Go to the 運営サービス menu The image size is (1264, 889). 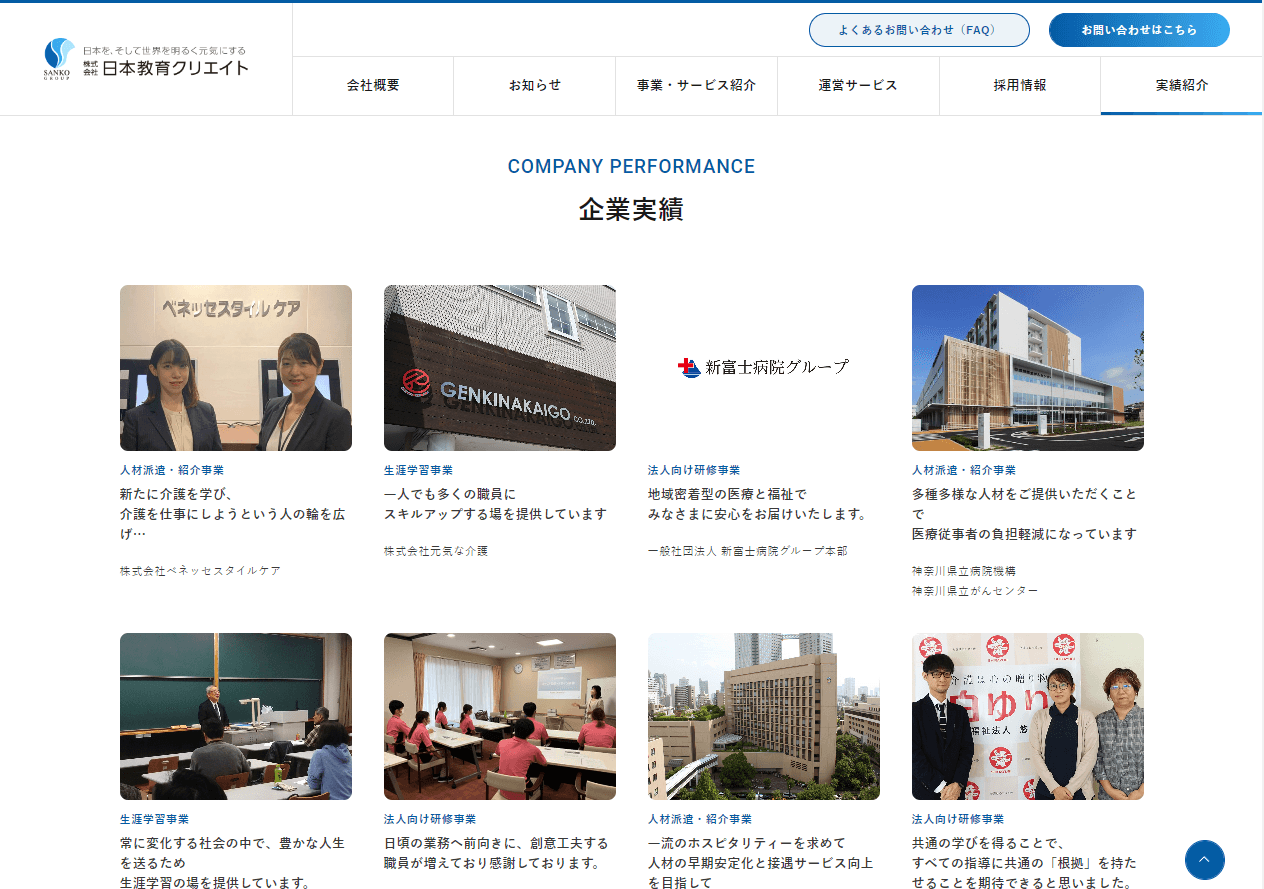pos(858,86)
